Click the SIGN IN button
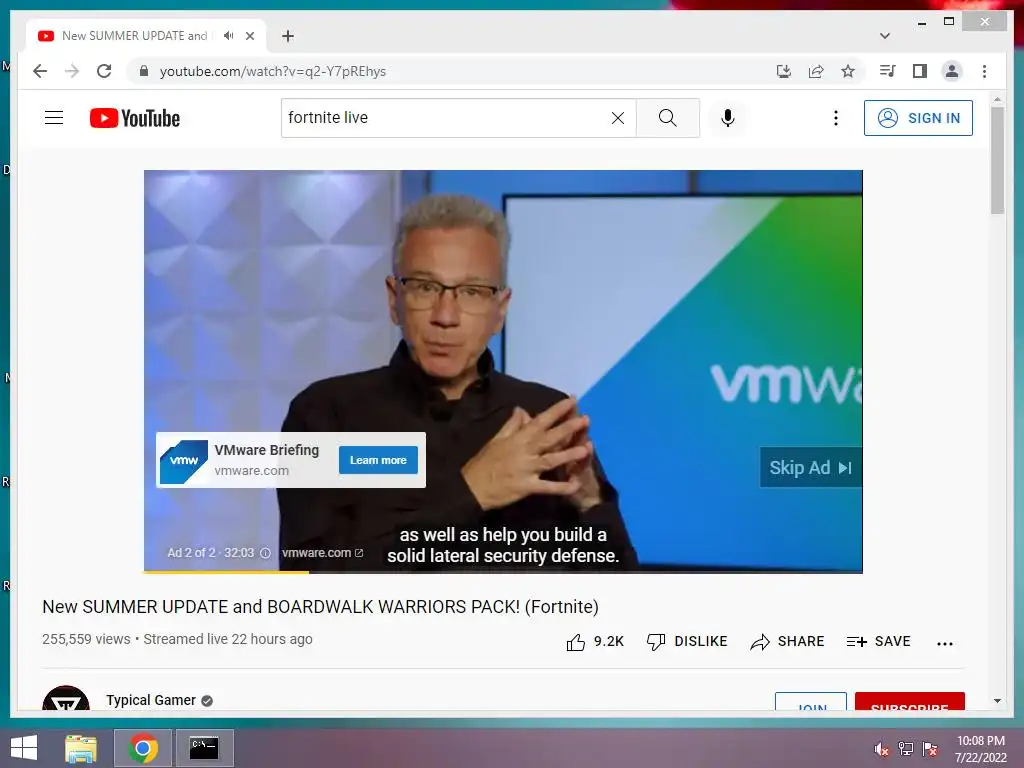 (918, 118)
